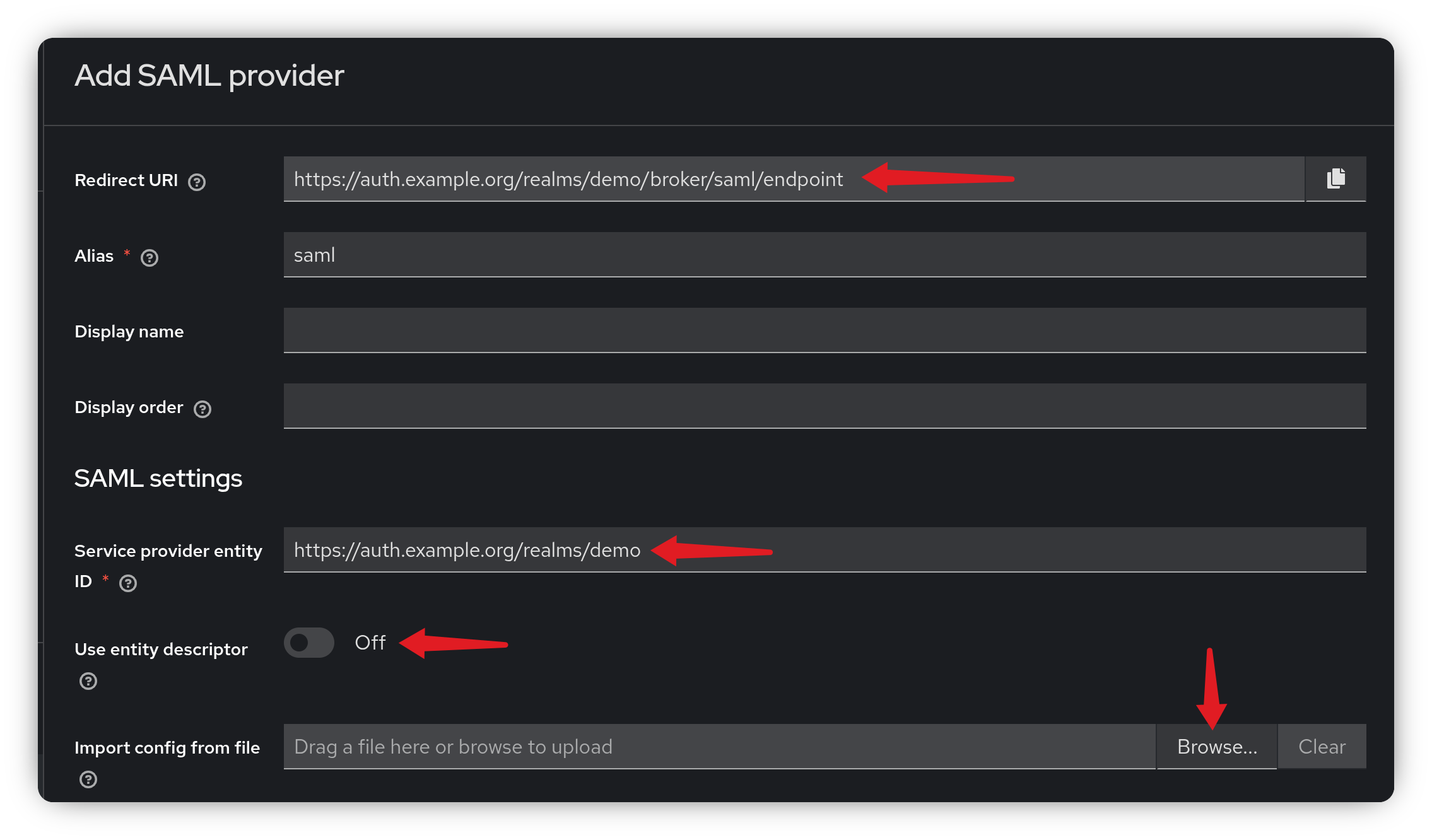Open help for Redirect URI
The image size is (1432, 840).
197,182
